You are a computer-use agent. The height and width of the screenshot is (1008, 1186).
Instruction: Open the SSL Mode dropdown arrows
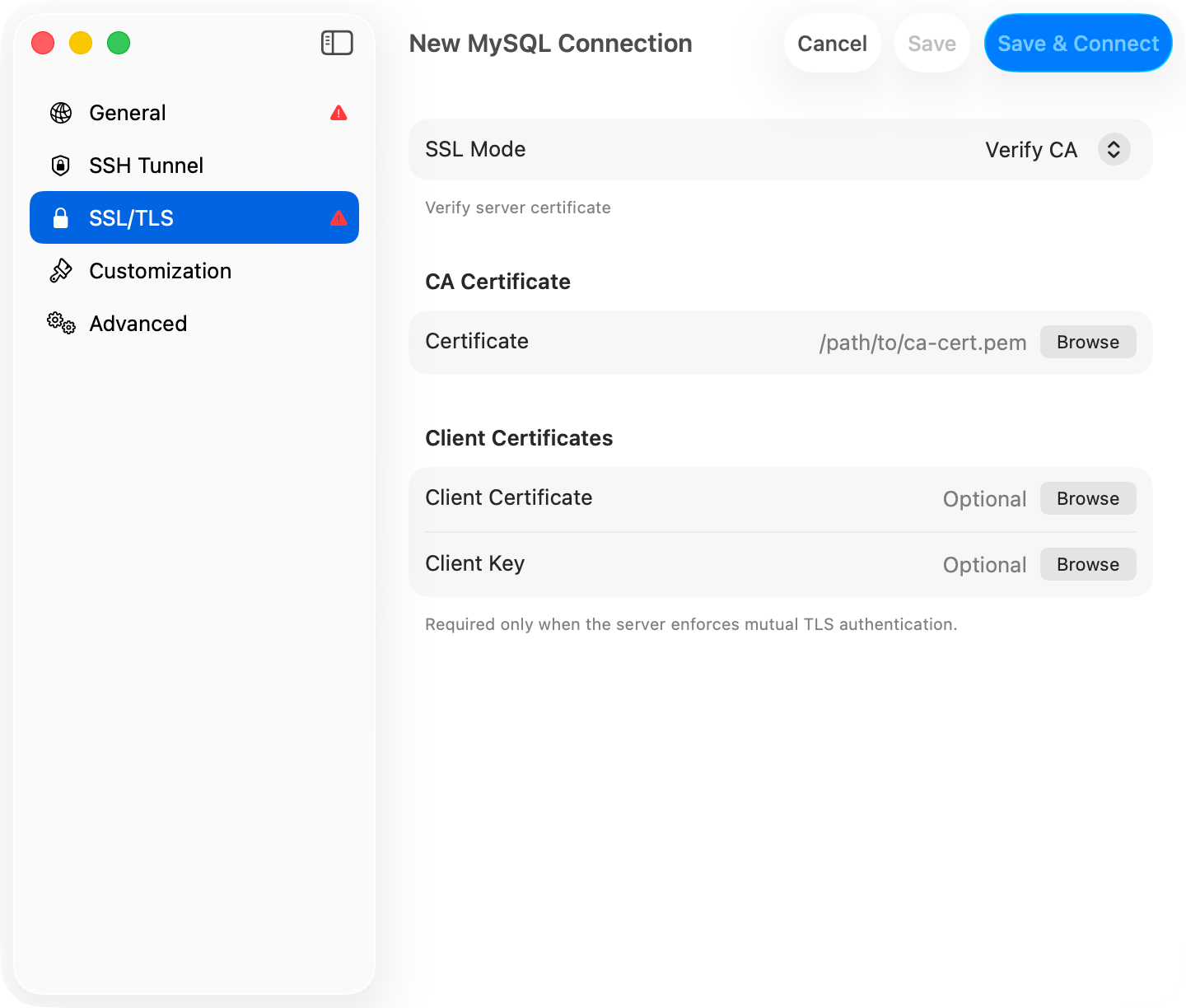coord(1114,149)
